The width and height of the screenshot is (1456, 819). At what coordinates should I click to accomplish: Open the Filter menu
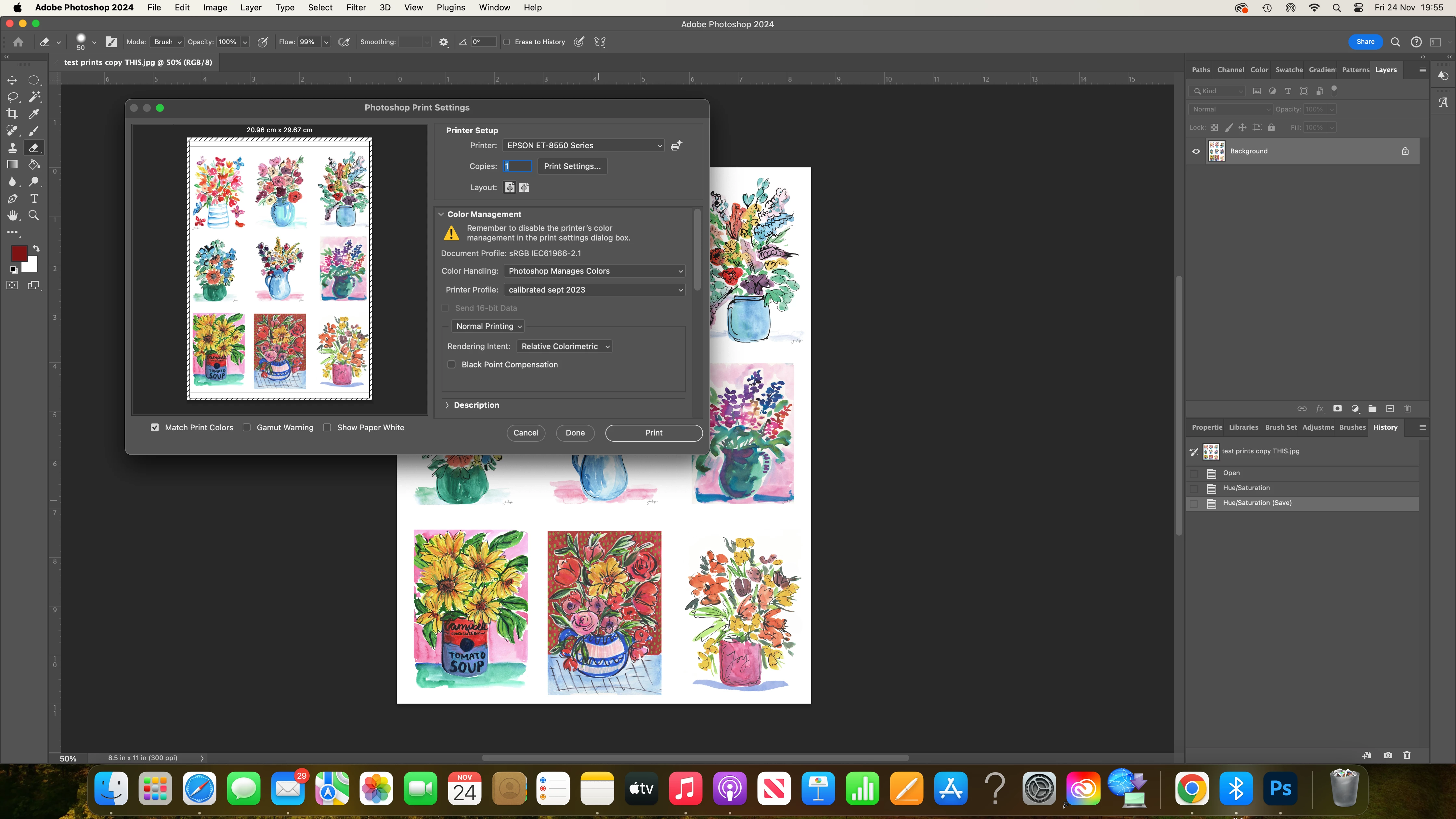point(356,7)
